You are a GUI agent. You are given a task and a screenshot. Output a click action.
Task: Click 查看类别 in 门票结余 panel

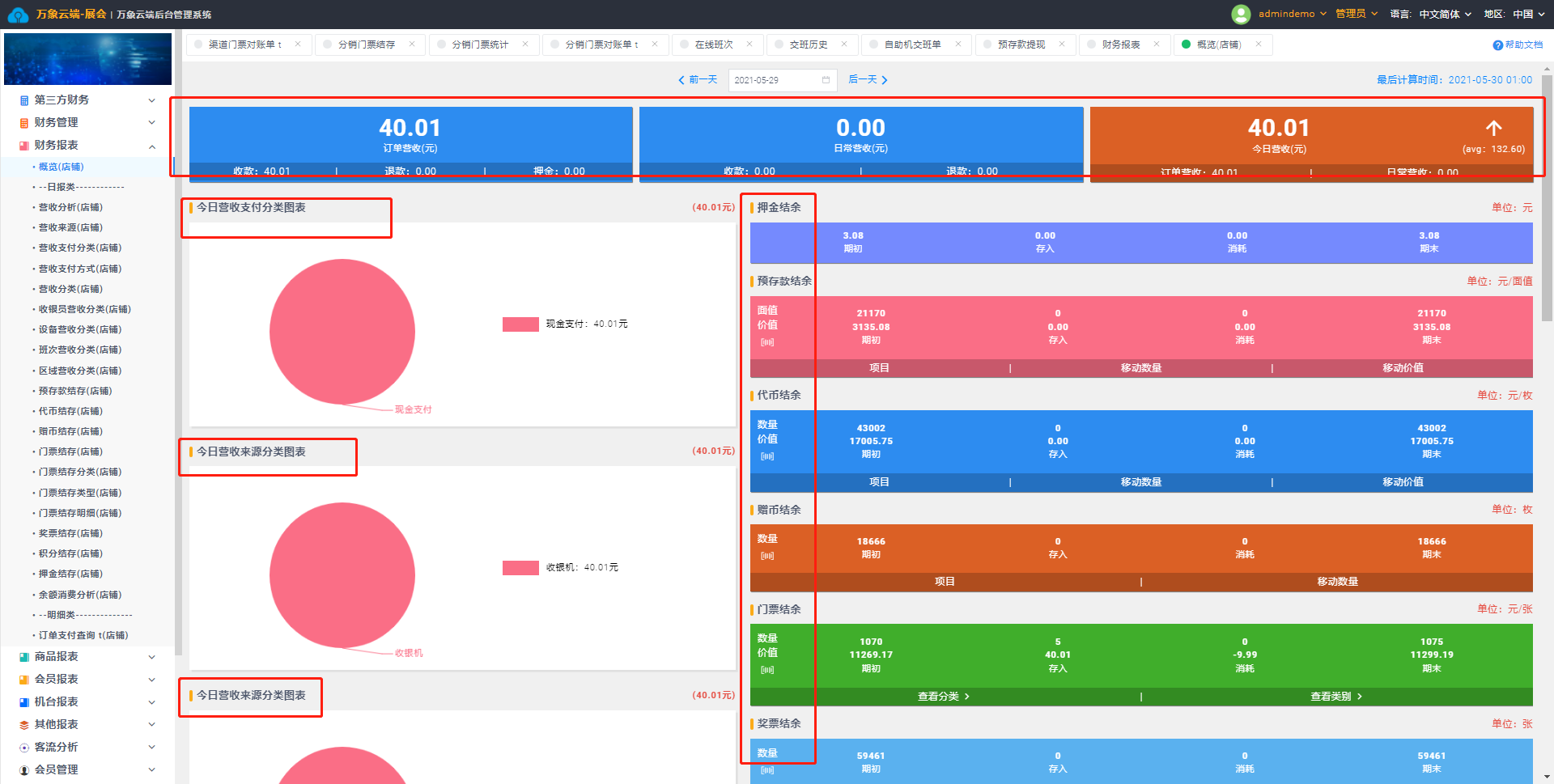[x=1336, y=697]
